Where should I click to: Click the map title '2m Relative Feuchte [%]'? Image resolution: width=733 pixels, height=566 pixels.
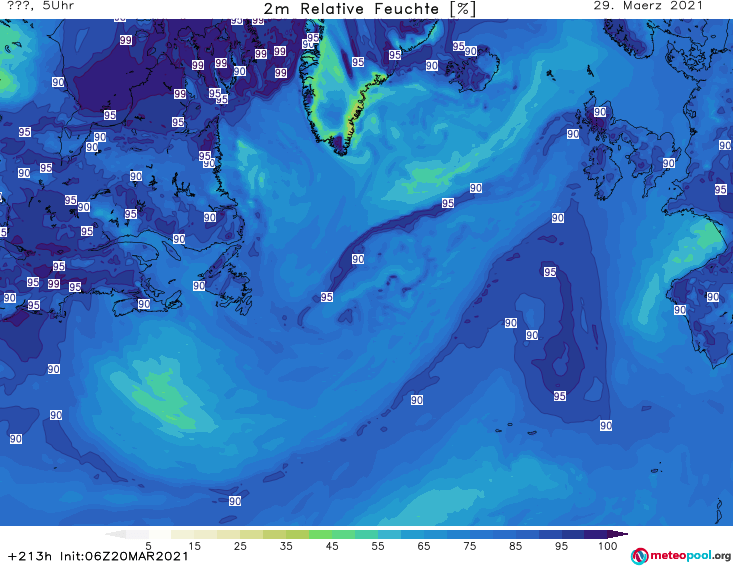(370, 9)
